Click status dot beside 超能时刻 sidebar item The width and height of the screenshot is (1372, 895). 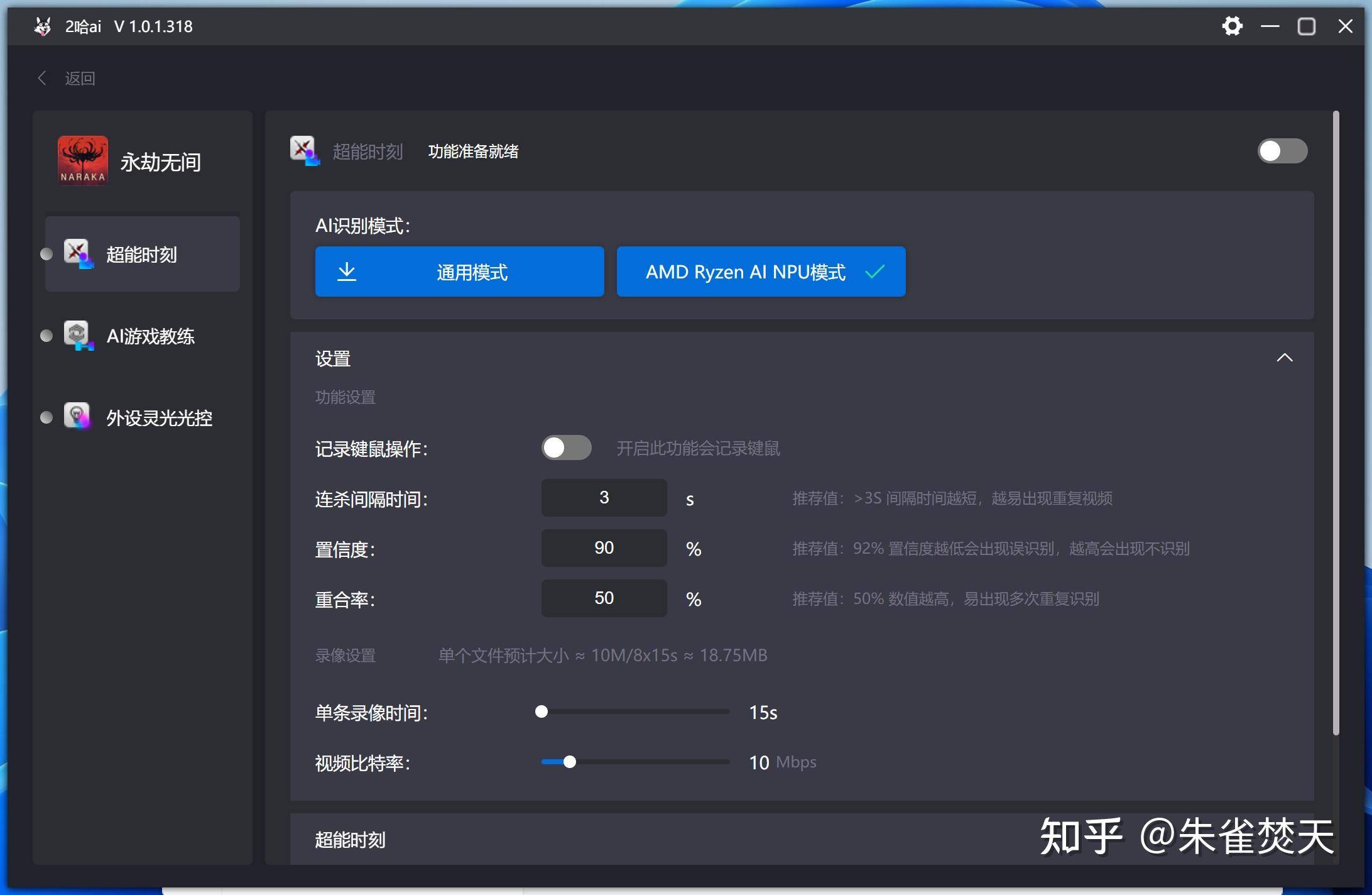pos(46,254)
